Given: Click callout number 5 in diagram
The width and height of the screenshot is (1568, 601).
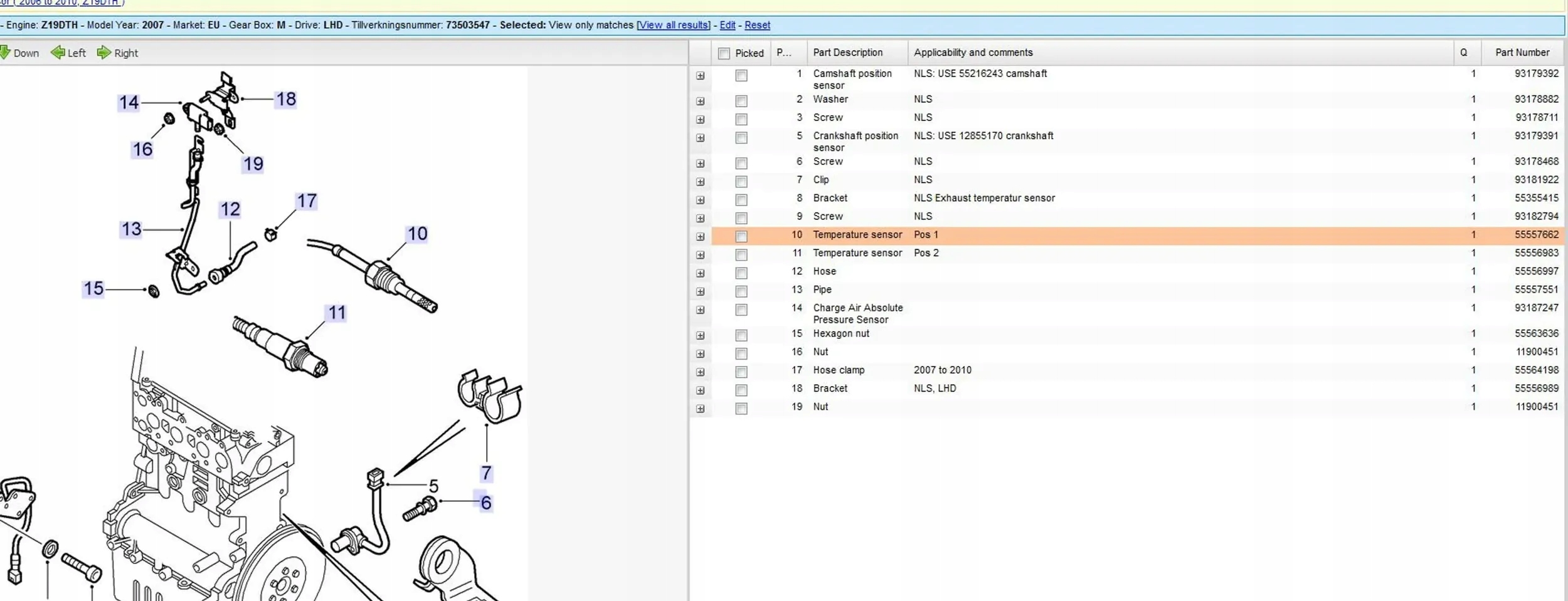Looking at the screenshot, I should click(434, 486).
